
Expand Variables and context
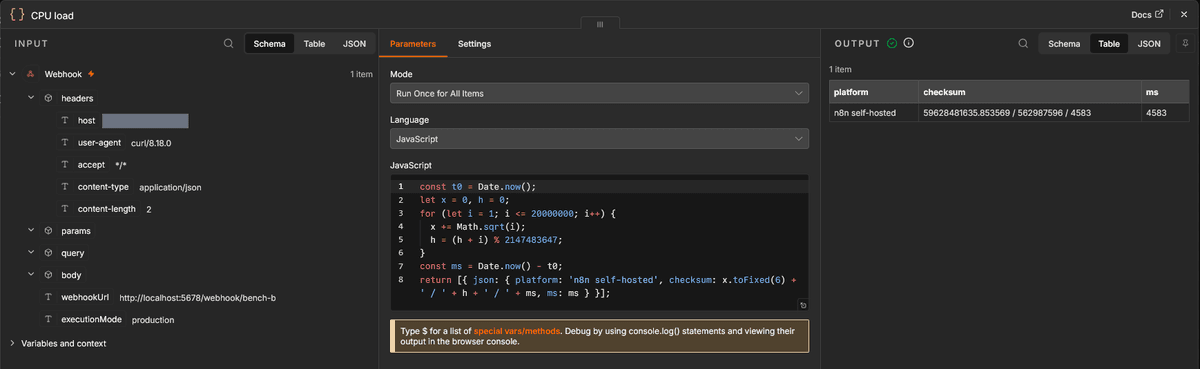click(x=12, y=343)
